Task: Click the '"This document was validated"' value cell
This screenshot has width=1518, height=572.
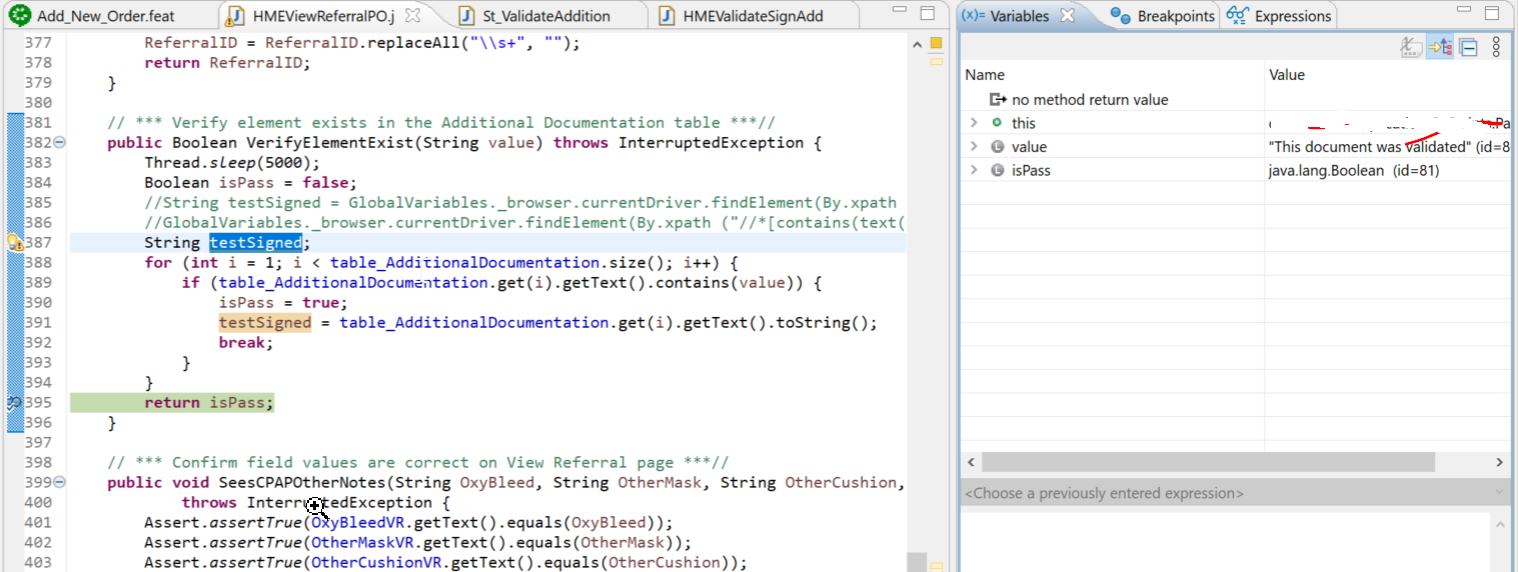Action: point(1388,147)
